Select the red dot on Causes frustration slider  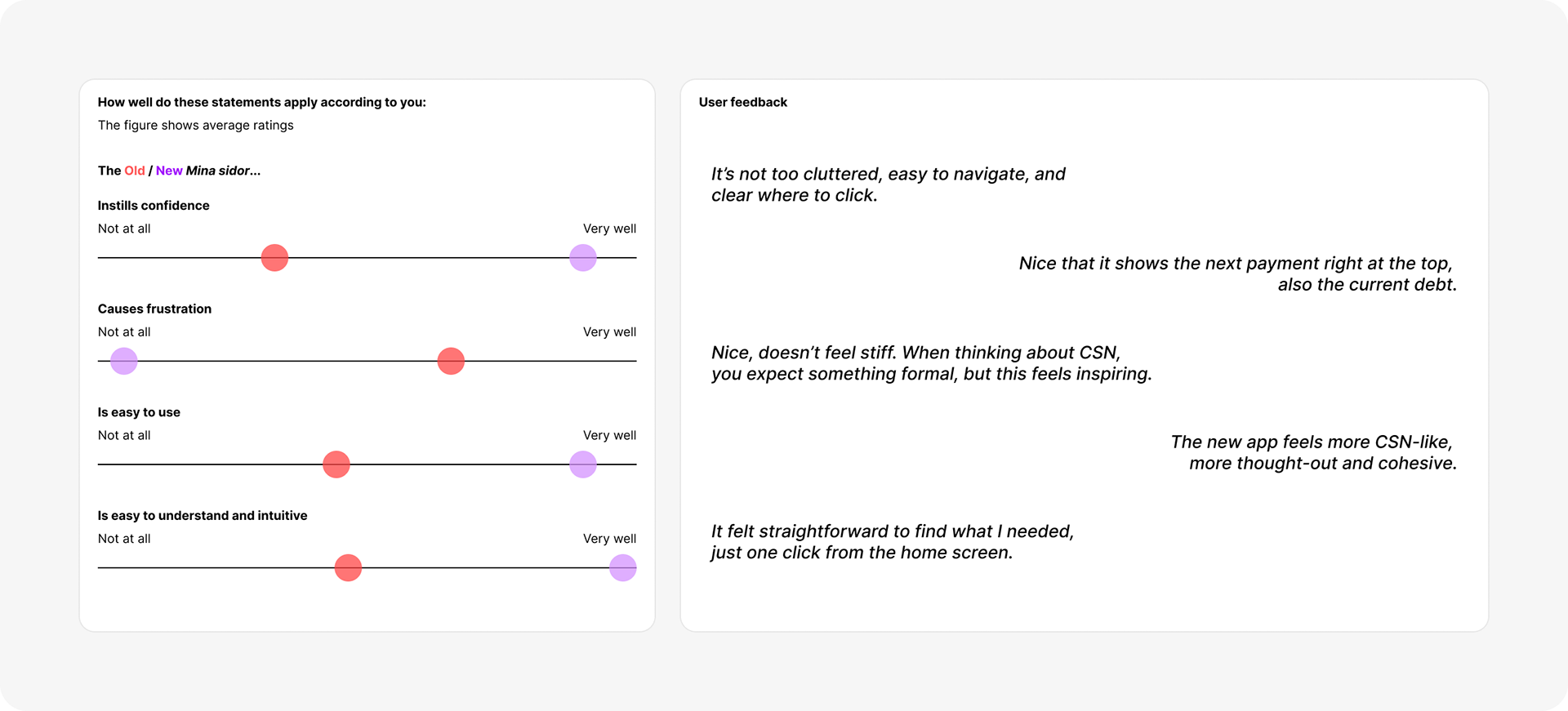tap(451, 361)
